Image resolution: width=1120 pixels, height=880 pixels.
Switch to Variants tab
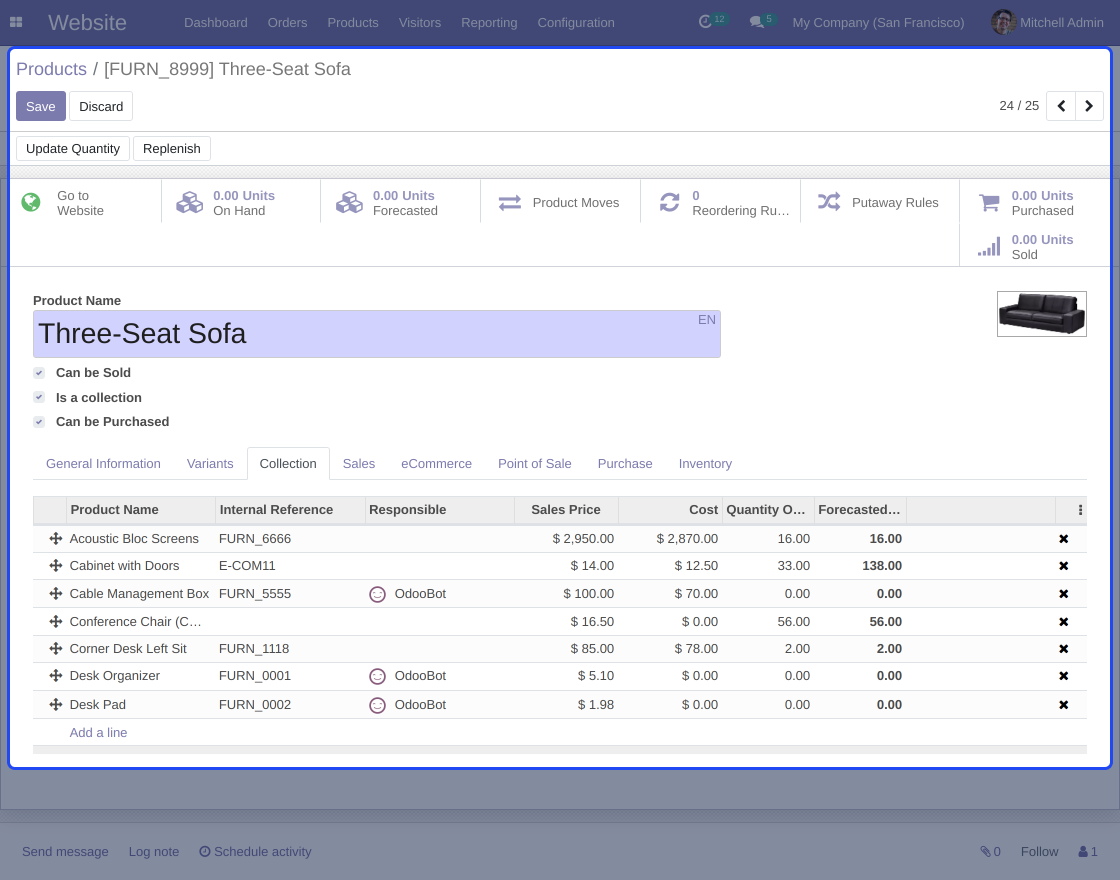pyautogui.click(x=210, y=464)
